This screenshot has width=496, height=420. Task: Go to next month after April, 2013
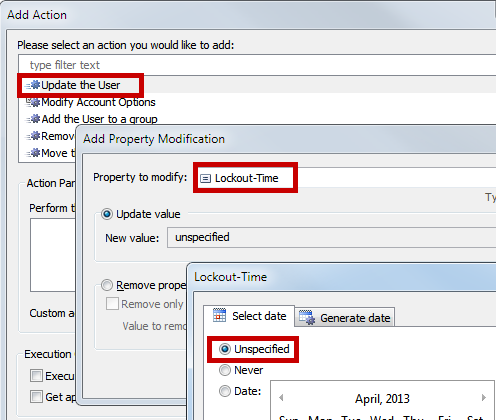coord(484,398)
